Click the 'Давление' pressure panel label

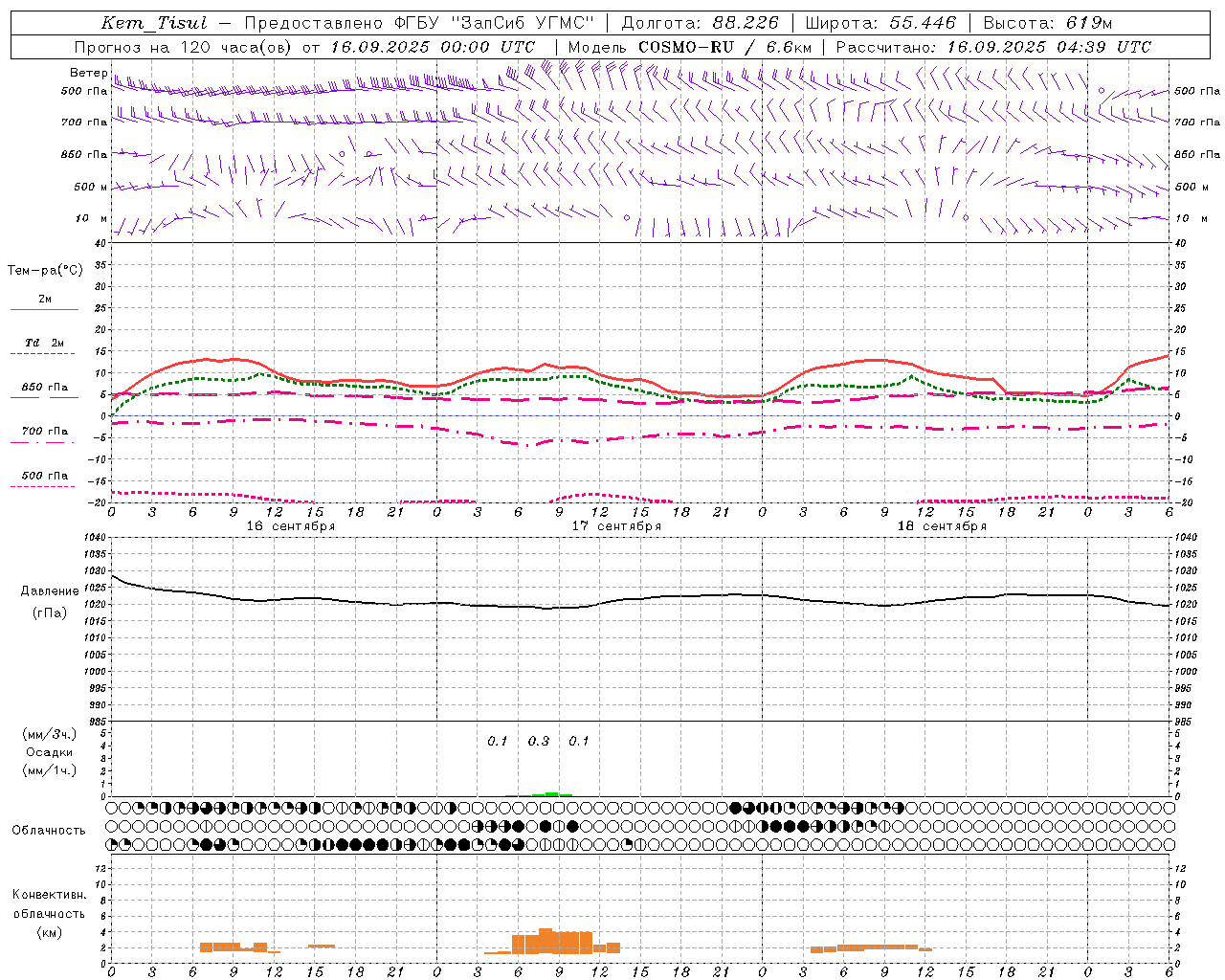click(x=50, y=591)
